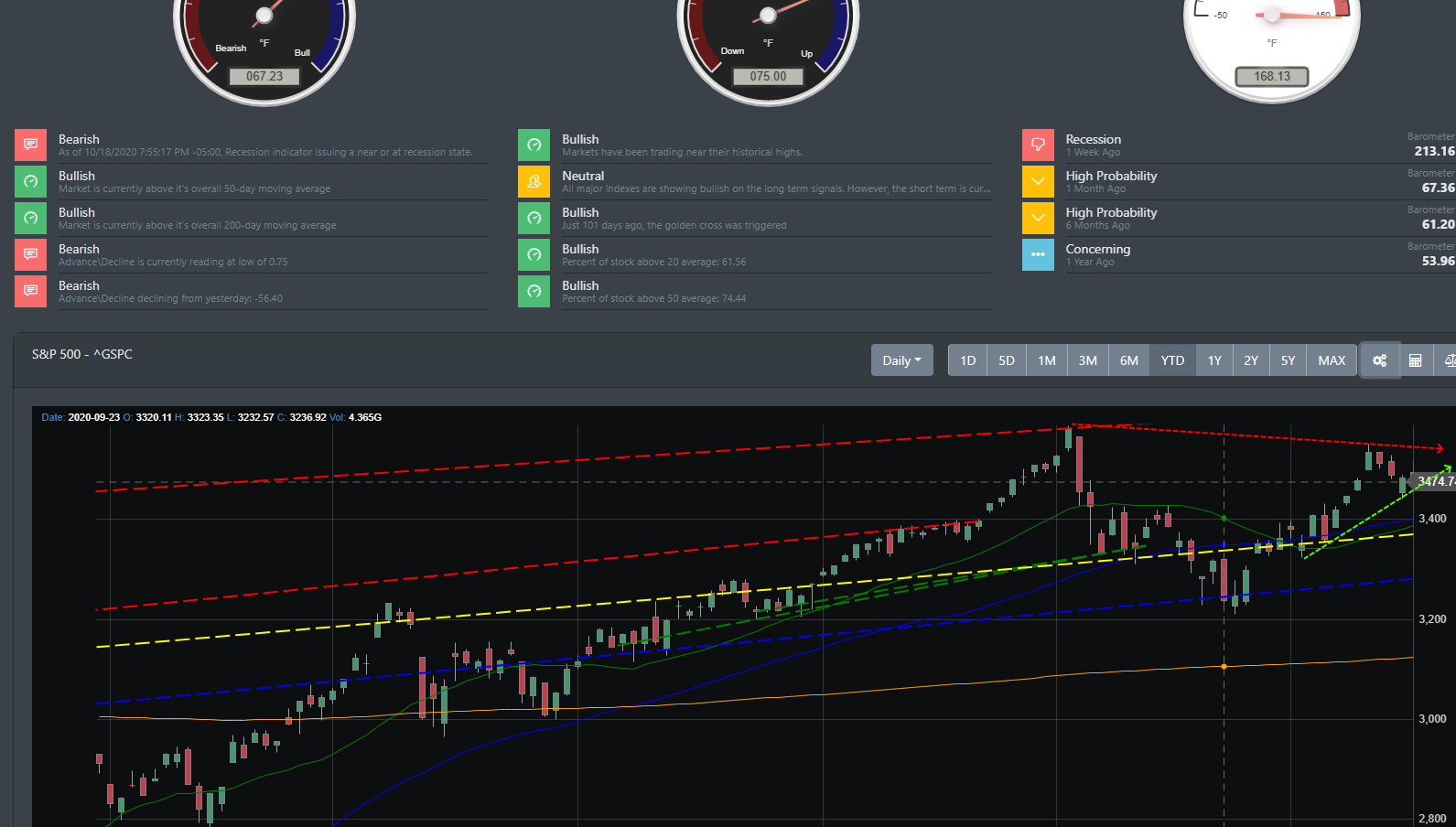Click yellow chevron icon for 1 Month Ago

point(1038,181)
